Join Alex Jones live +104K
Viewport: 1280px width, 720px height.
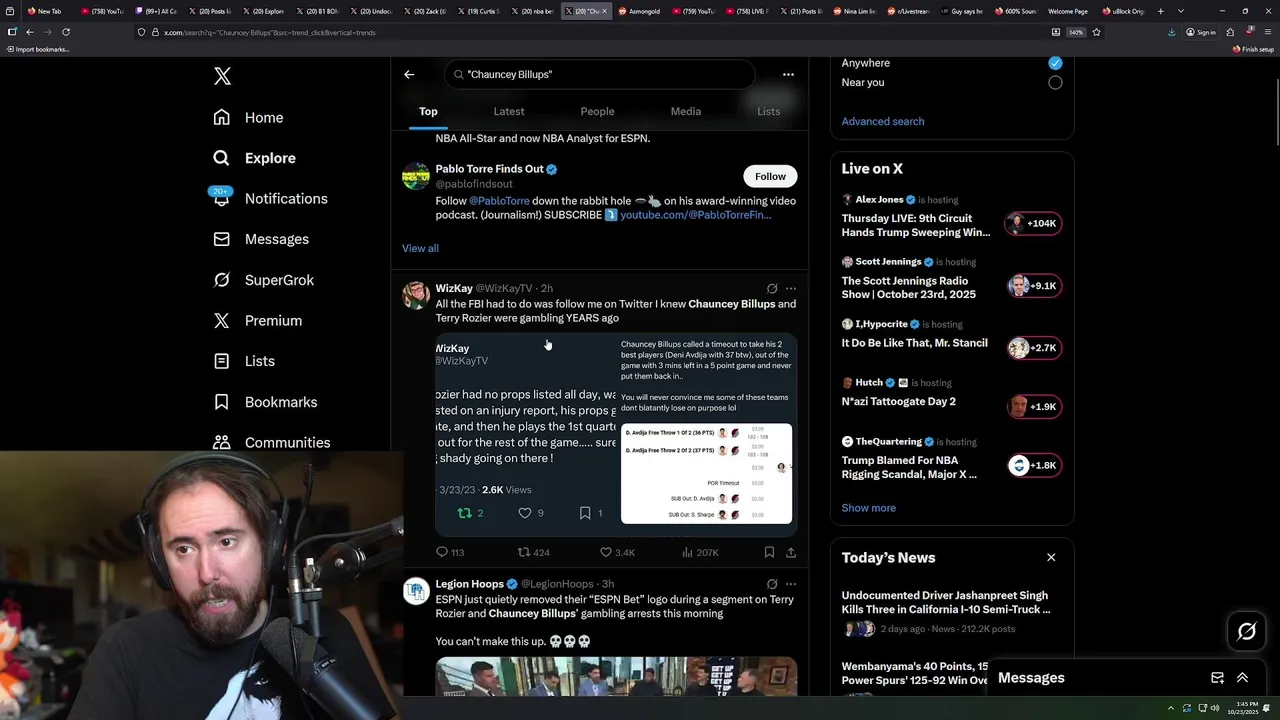(x=1034, y=223)
